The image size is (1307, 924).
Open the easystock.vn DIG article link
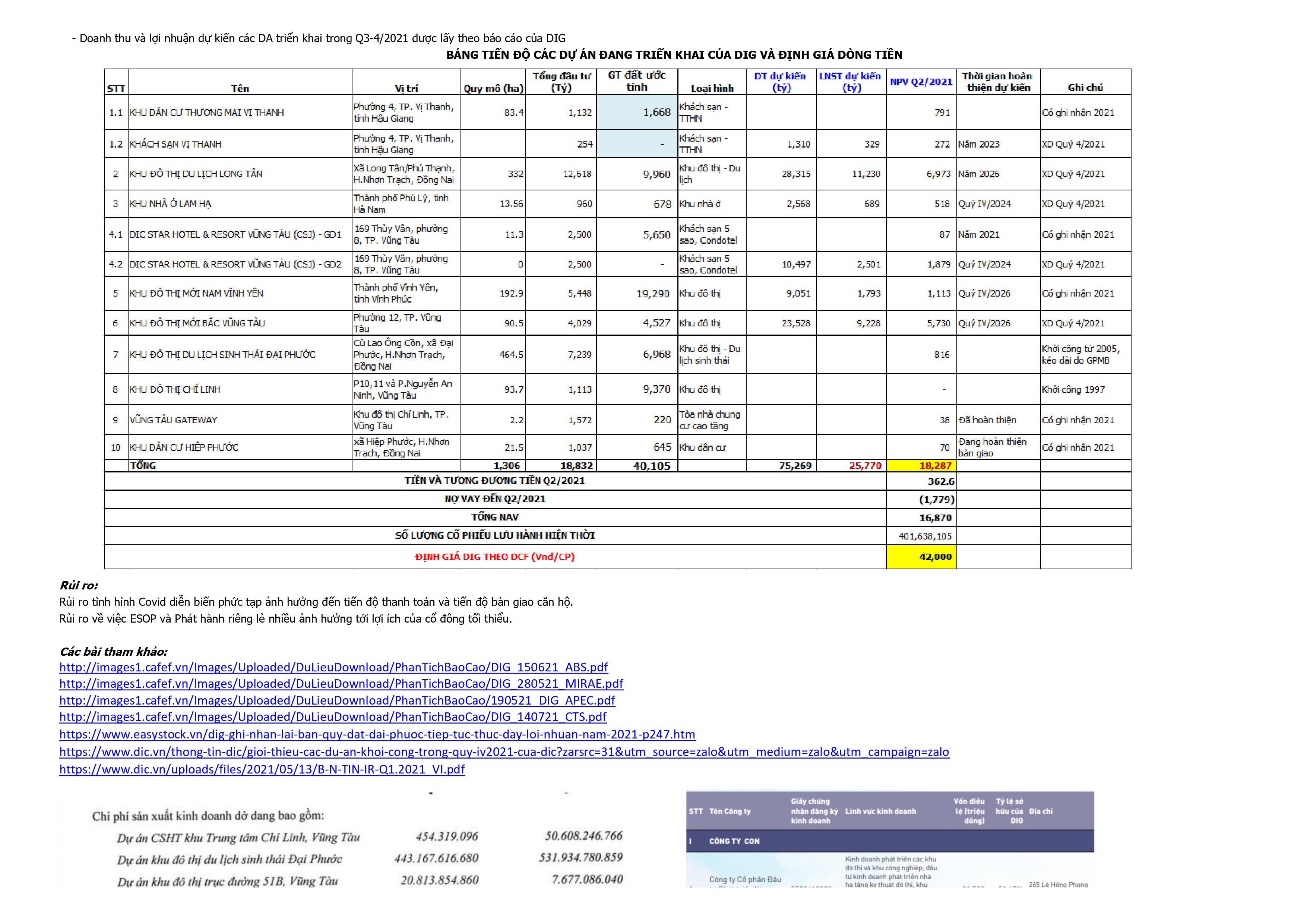pos(377,734)
